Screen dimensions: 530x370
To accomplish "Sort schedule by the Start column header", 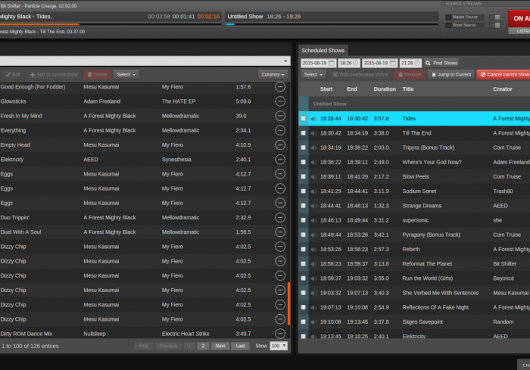I will pos(326,89).
